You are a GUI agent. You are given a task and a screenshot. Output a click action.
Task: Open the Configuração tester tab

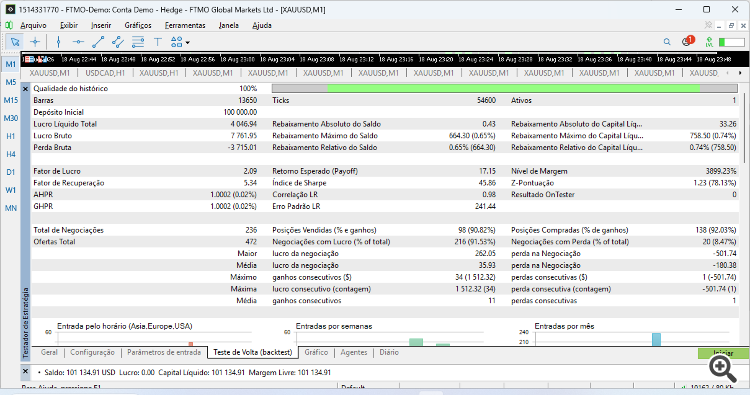92,352
